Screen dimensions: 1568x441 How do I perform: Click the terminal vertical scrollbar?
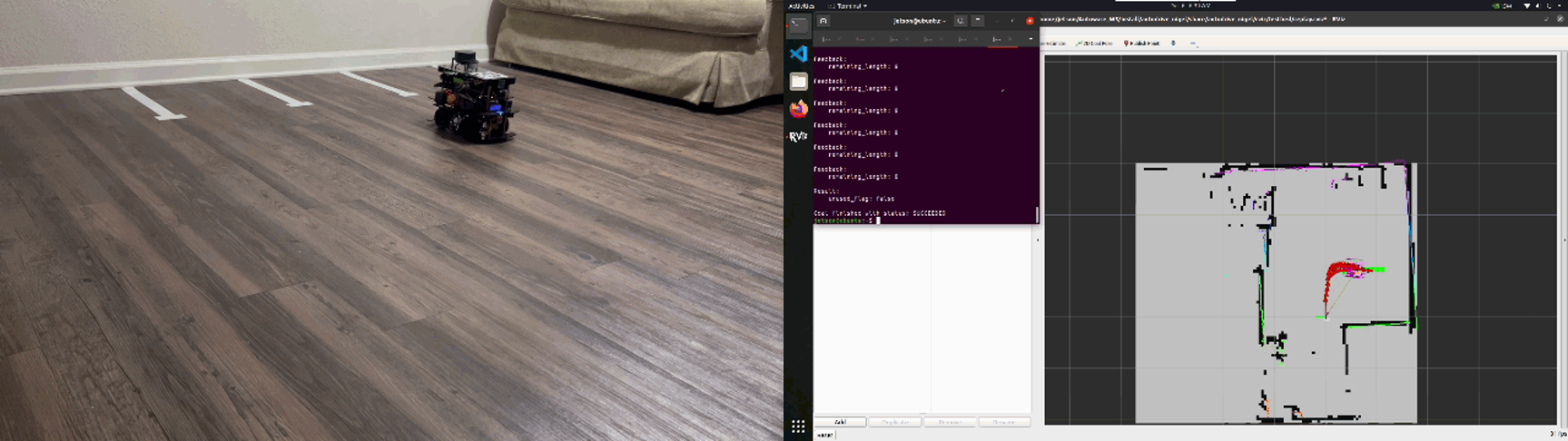pyautogui.click(x=1037, y=215)
